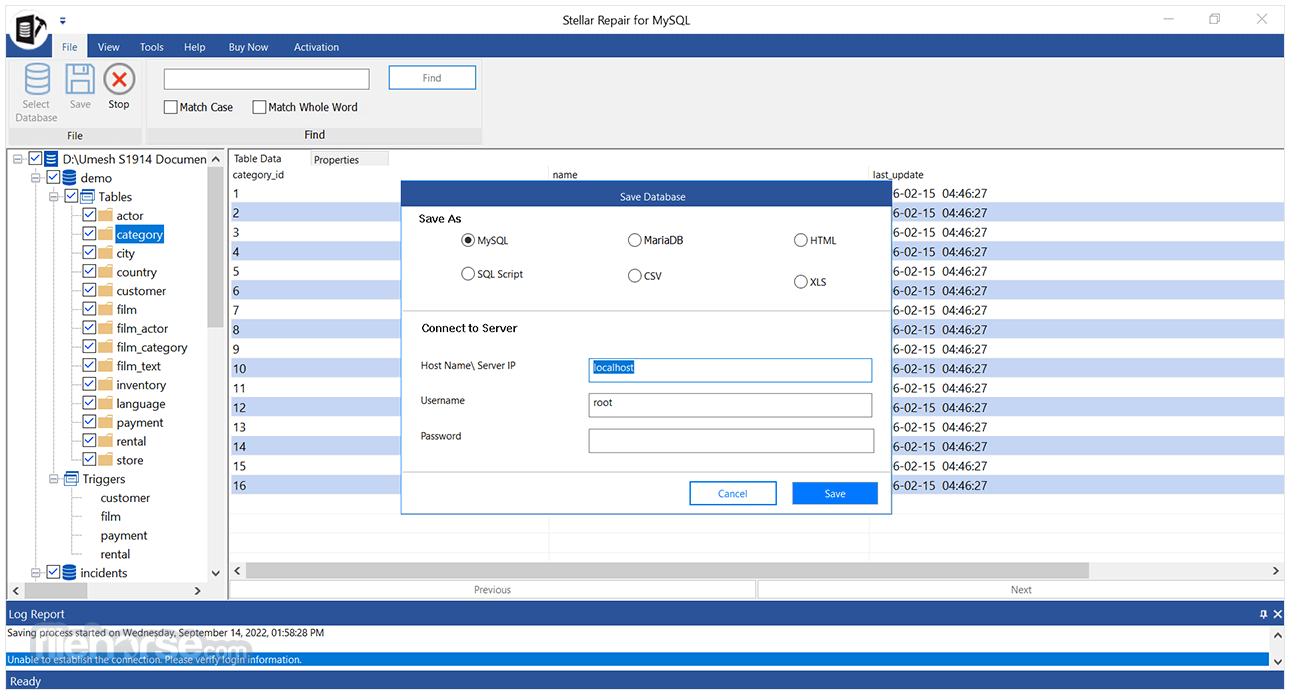1290x695 pixels.
Task: Click the Host Name\ Server IP field
Action: (x=730, y=370)
